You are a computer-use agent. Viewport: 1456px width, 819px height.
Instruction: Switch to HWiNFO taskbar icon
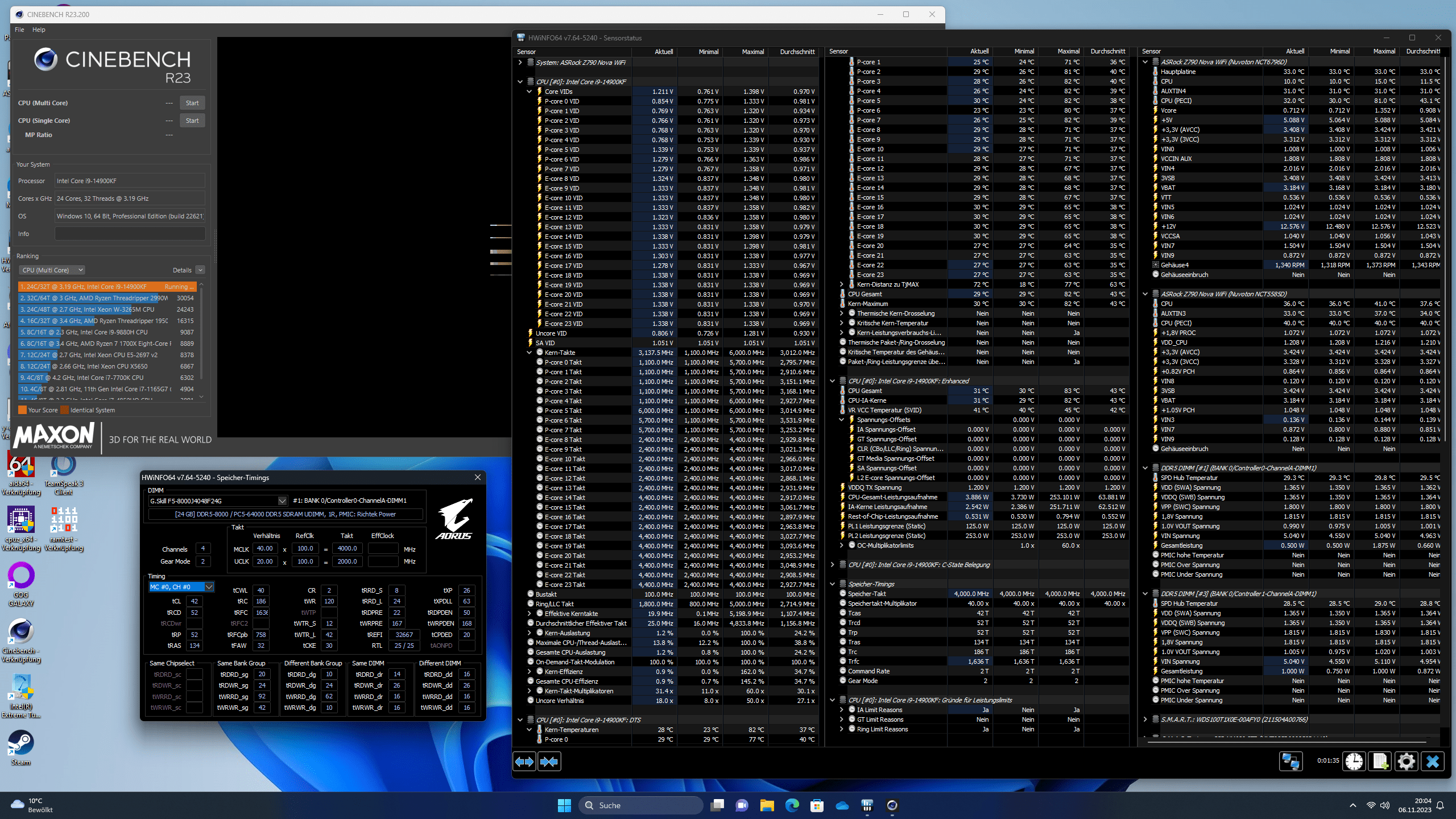867,805
